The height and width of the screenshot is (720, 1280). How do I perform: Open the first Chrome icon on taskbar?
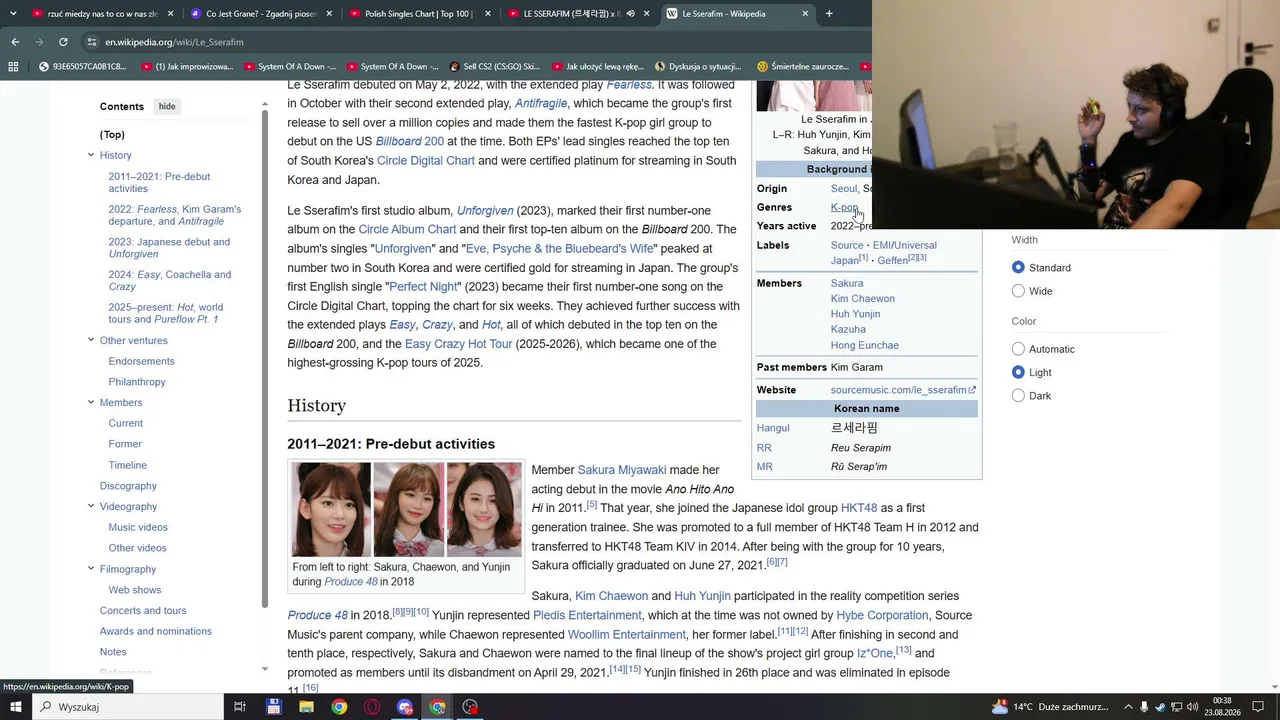click(x=339, y=707)
